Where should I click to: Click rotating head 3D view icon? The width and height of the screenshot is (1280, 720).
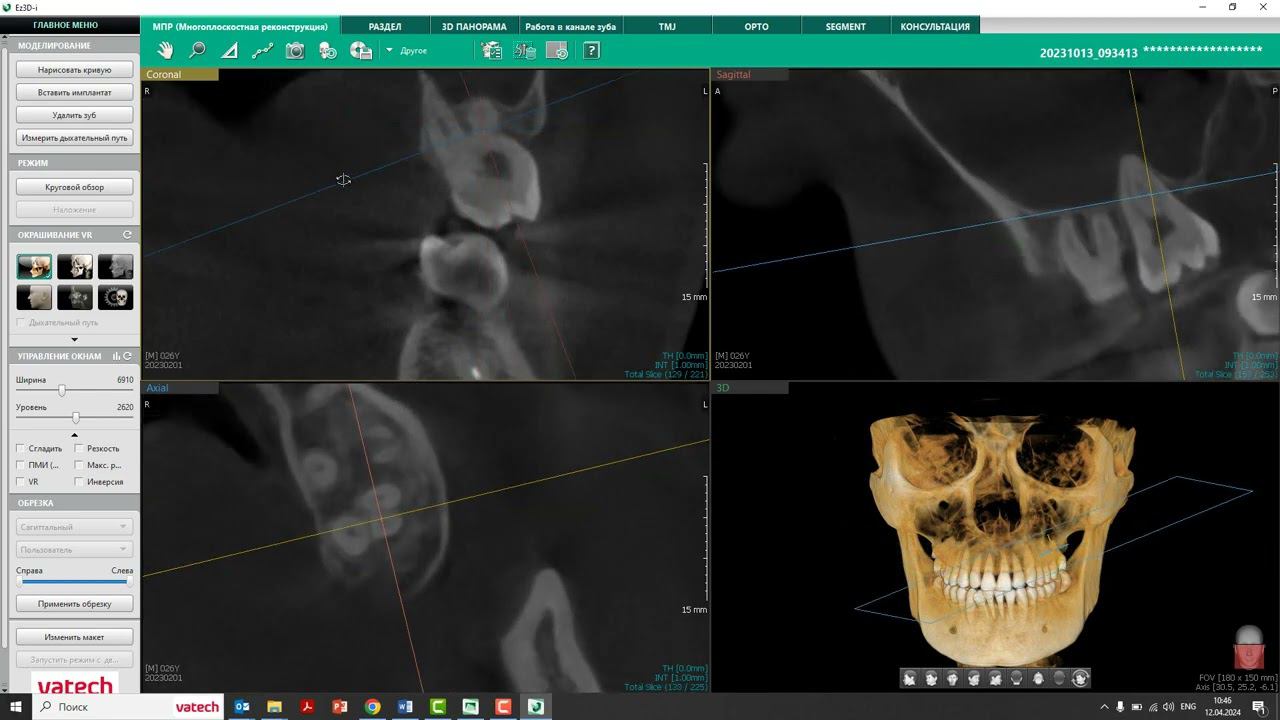click(1080, 678)
